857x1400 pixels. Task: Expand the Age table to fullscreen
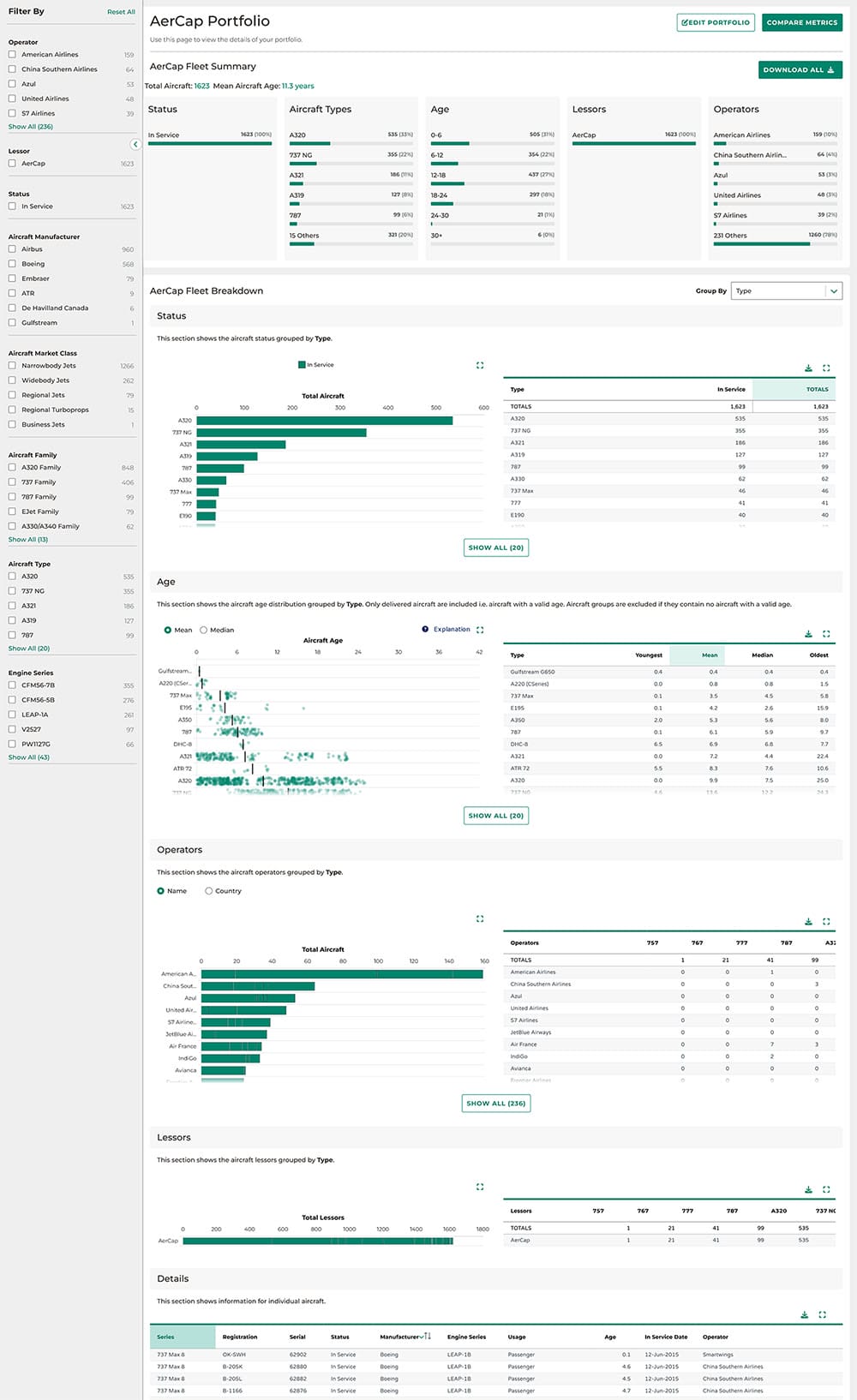(x=826, y=634)
